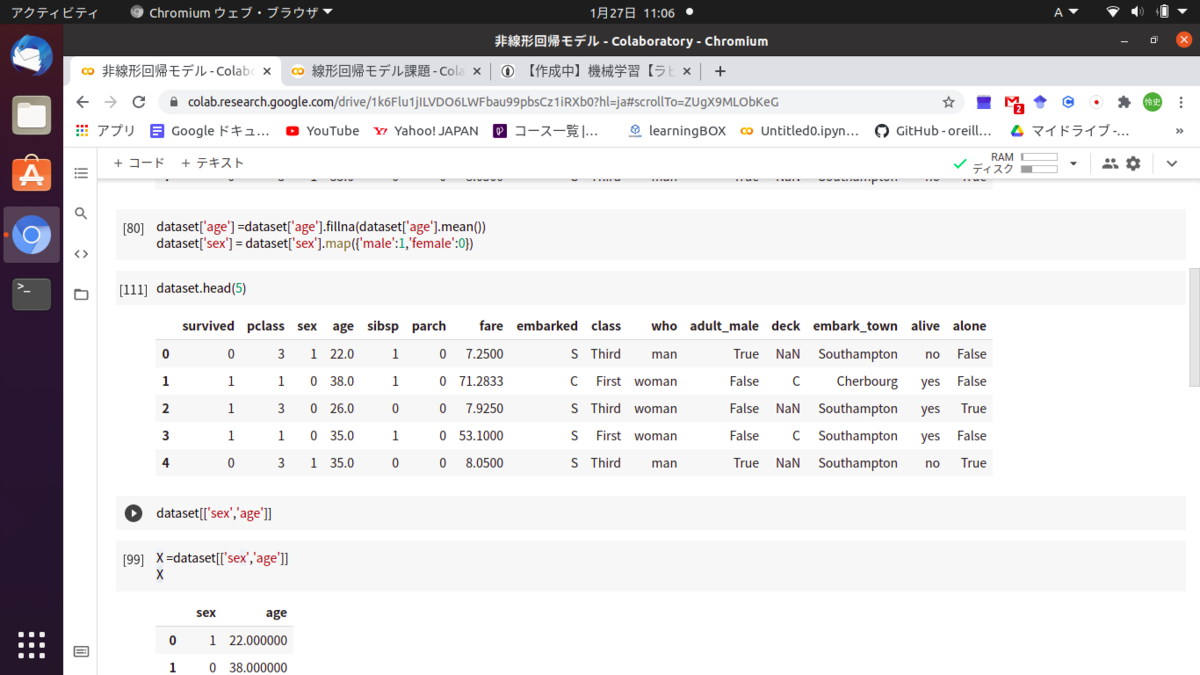Click the purple window extension icon
Viewport: 1200px width, 675px height.
pyautogui.click(x=984, y=102)
